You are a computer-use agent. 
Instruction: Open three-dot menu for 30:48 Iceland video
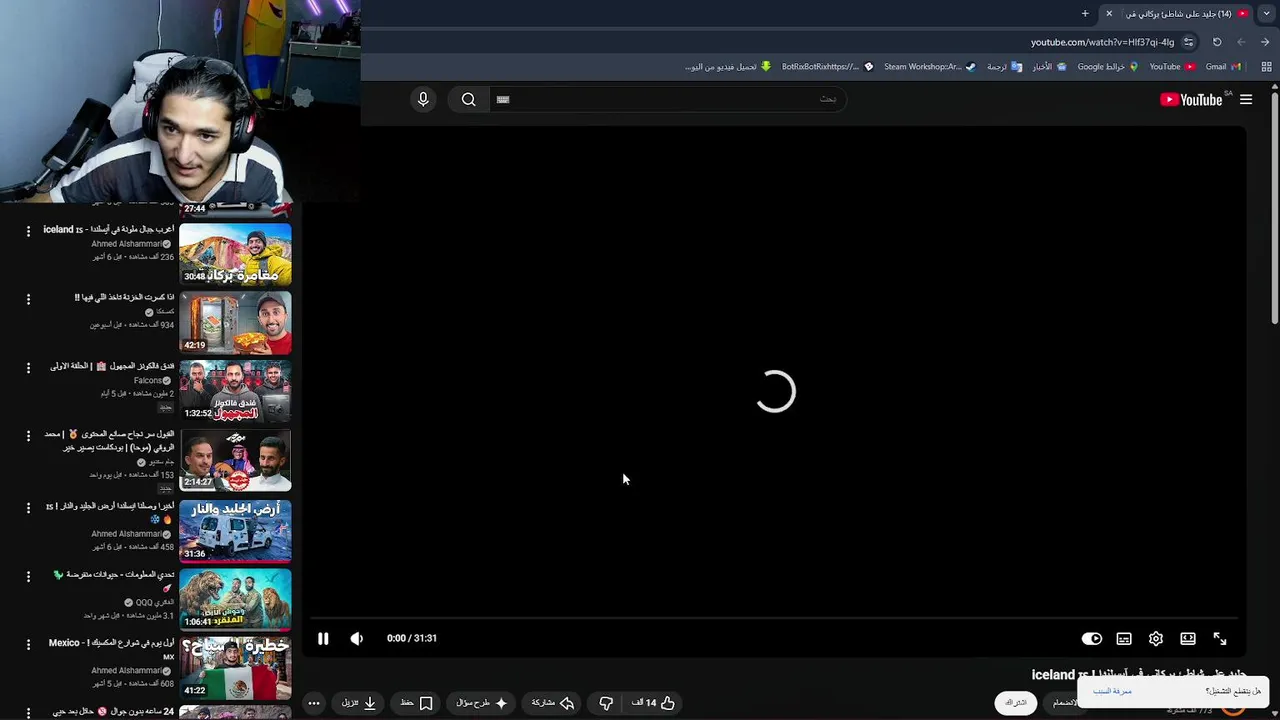coord(28,231)
